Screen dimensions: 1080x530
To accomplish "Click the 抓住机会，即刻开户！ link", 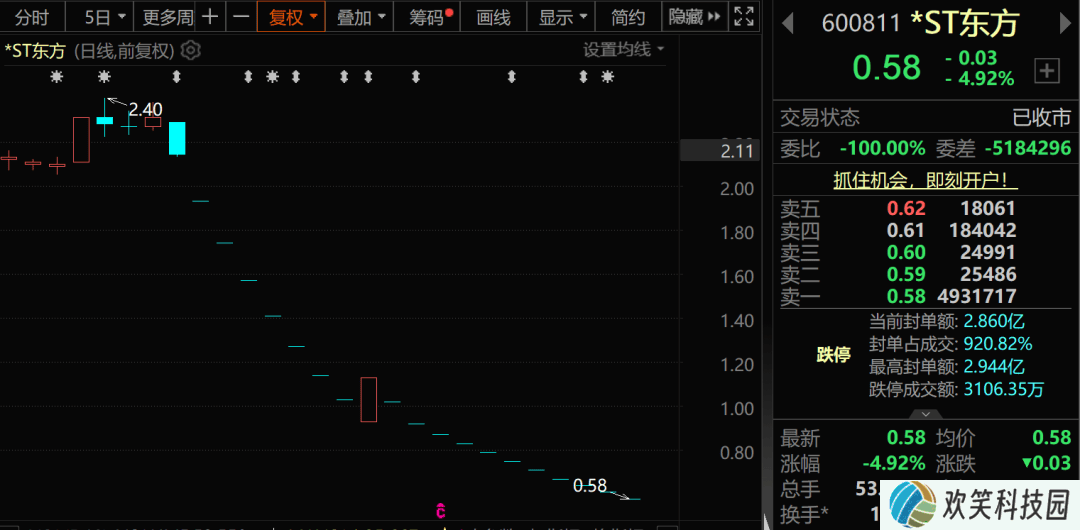I will click(926, 181).
